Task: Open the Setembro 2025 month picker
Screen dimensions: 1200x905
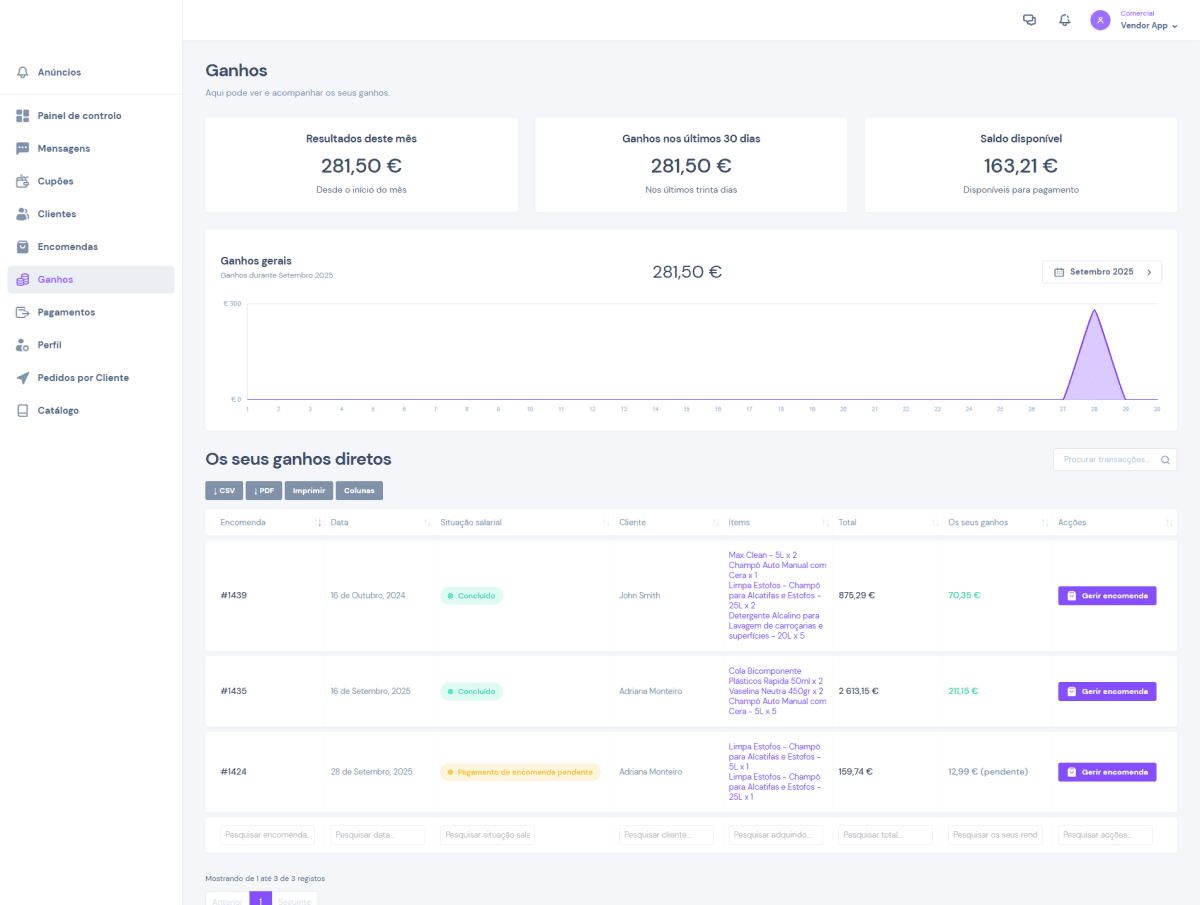Action: [x=1102, y=271]
